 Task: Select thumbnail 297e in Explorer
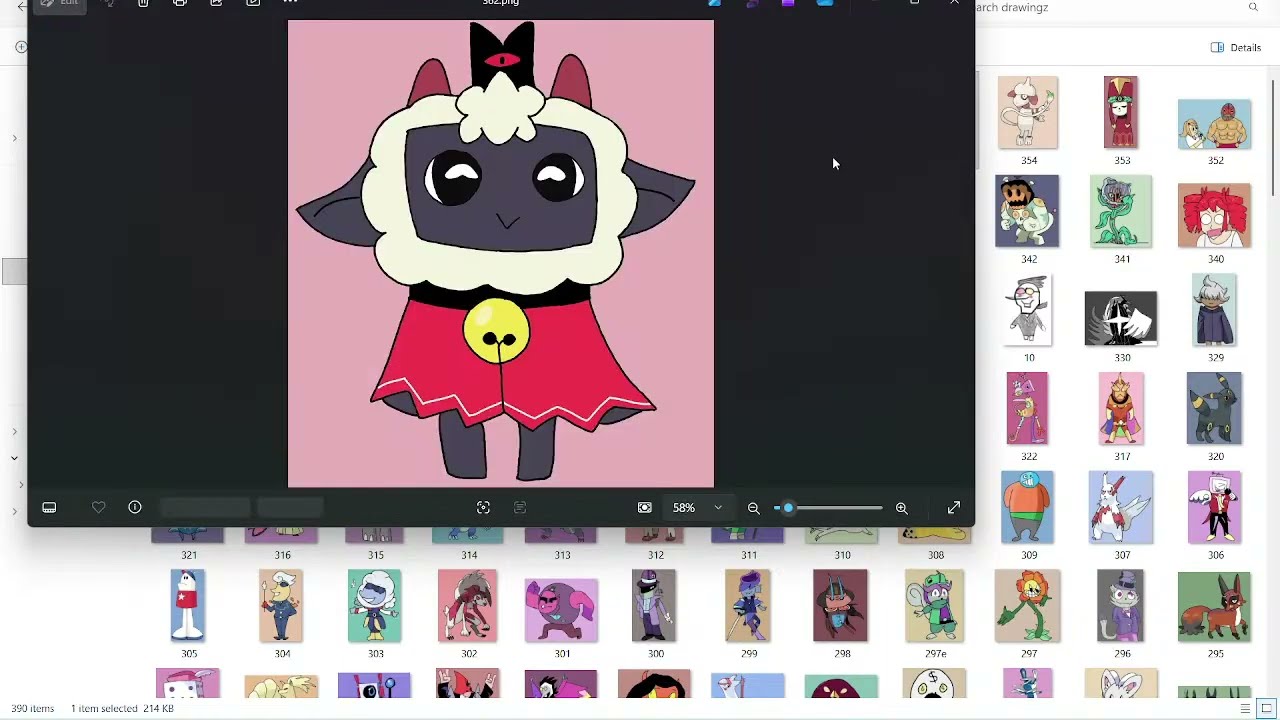[934, 605]
